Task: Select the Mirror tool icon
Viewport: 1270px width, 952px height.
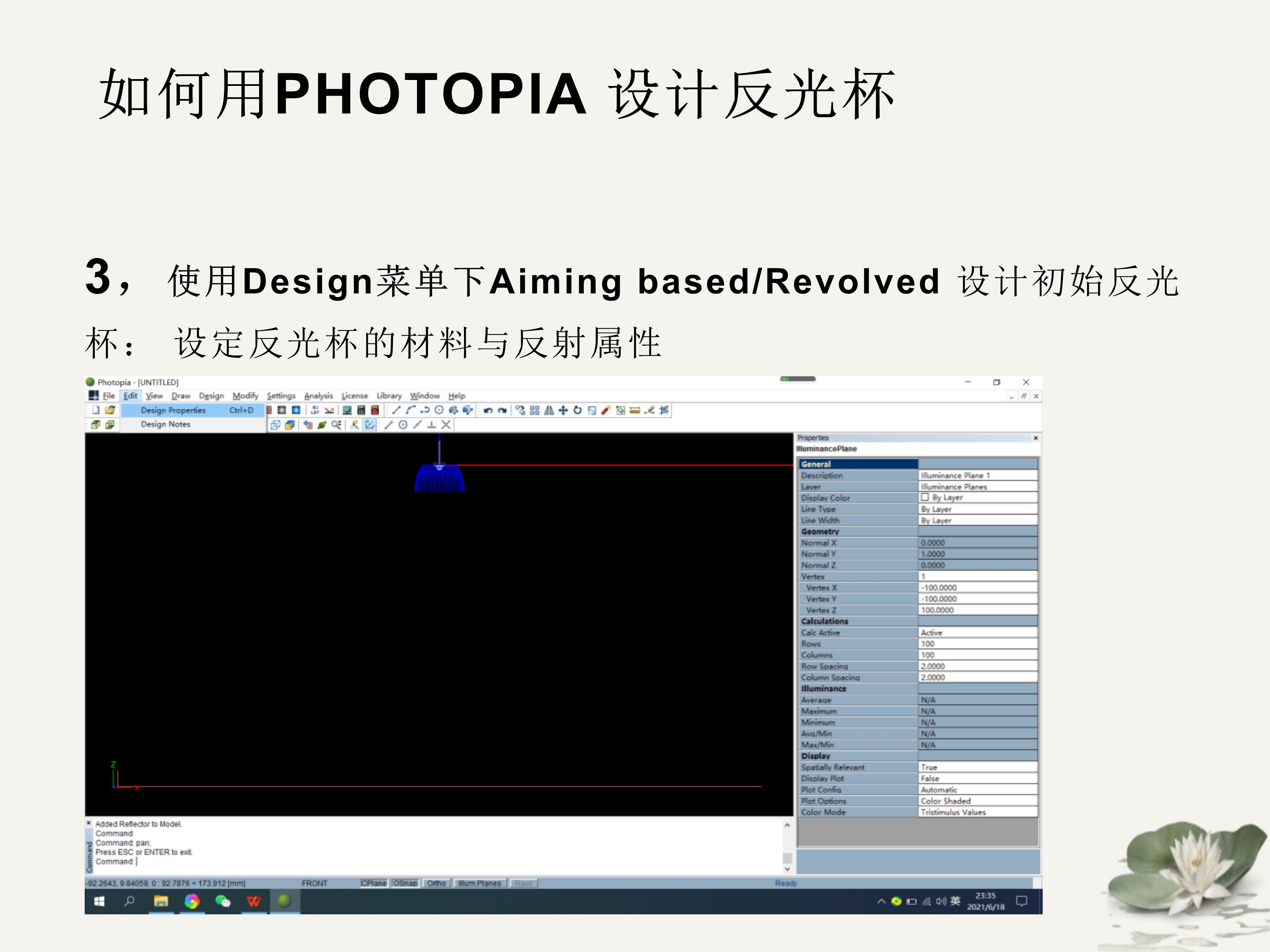Action: pyautogui.click(x=549, y=410)
